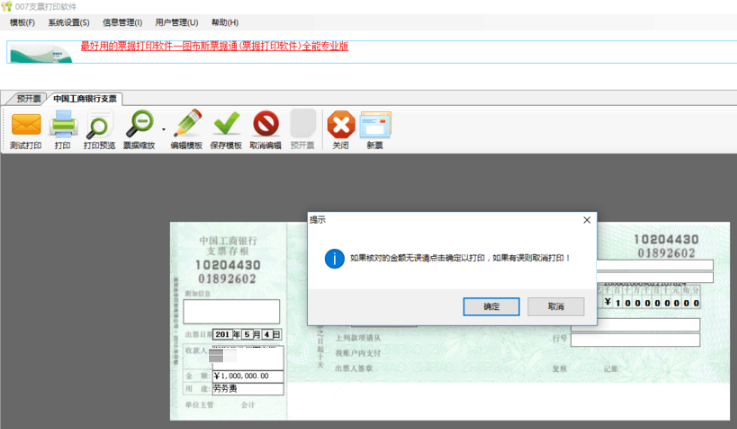The image size is (737, 429).
Task: Expand the 票据缩放 dropdown arrow
Action: (x=164, y=129)
